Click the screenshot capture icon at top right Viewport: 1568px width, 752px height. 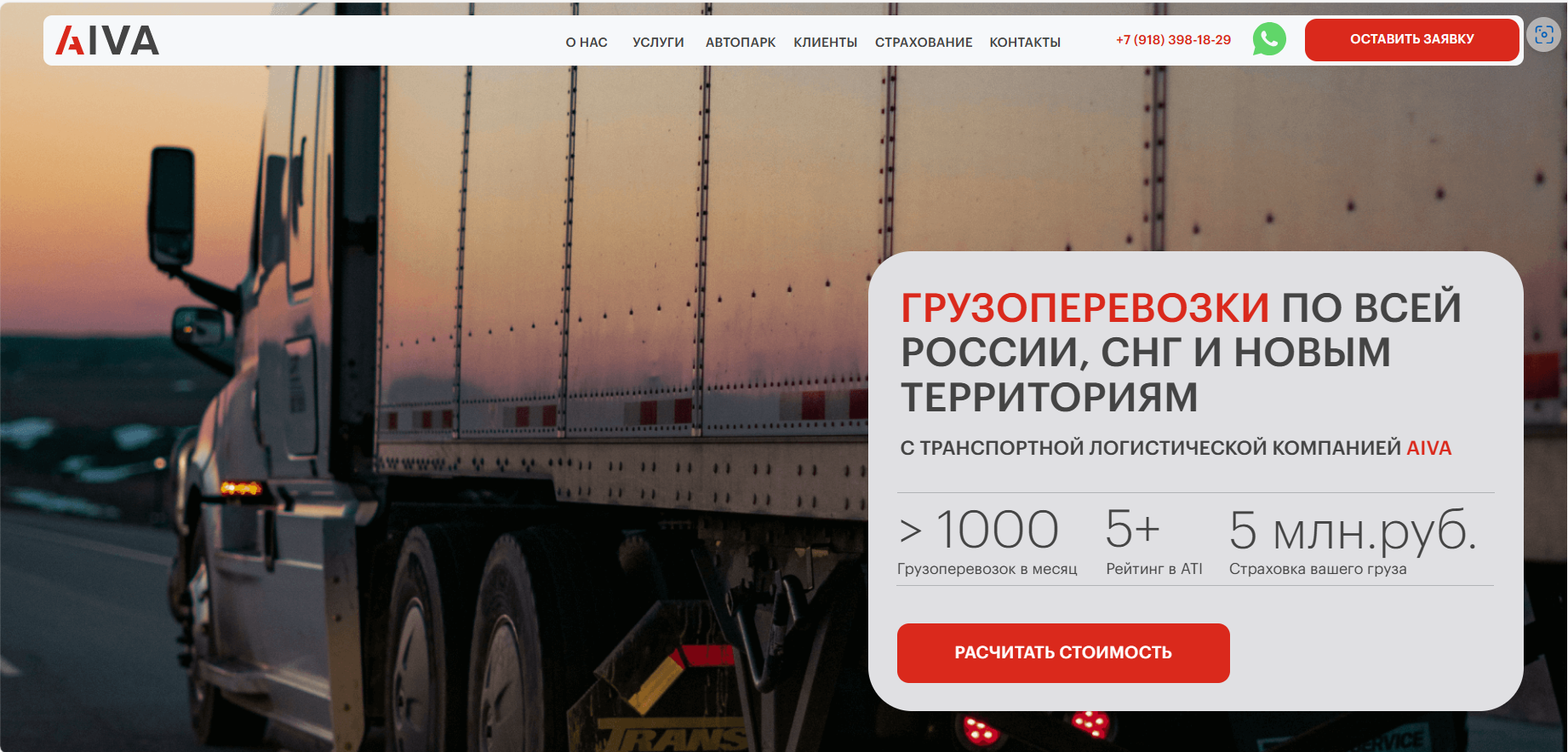[1544, 35]
